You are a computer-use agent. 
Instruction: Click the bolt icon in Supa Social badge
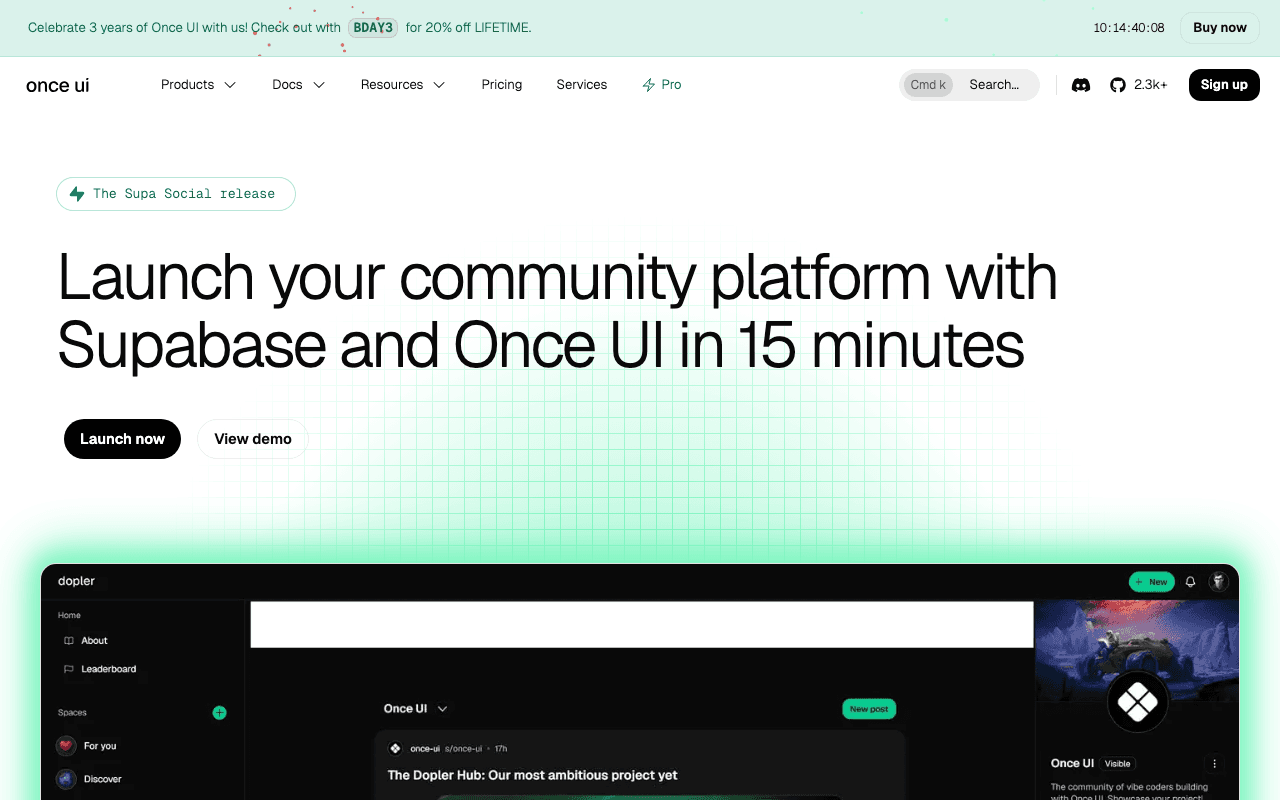pos(77,194)
